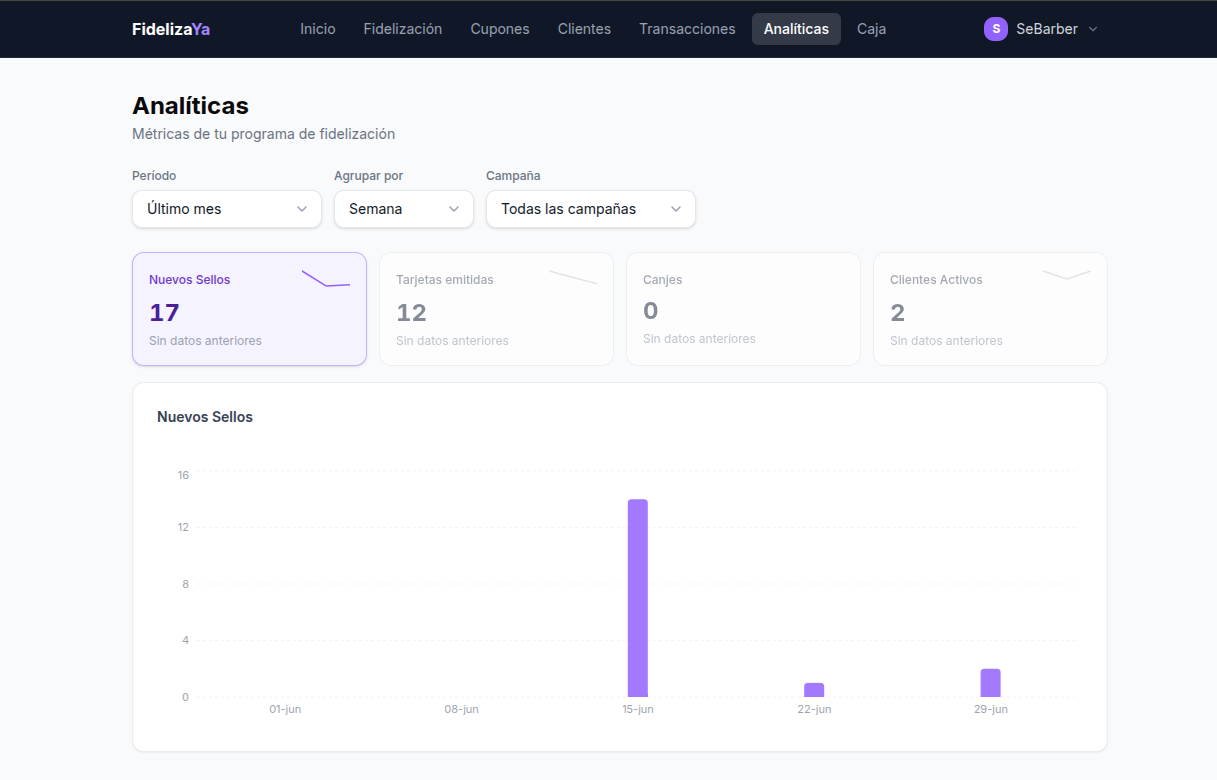The width and height of the screenshot is (1217, 780).
Task: Go to the Caja section
Action: [871, 29]
